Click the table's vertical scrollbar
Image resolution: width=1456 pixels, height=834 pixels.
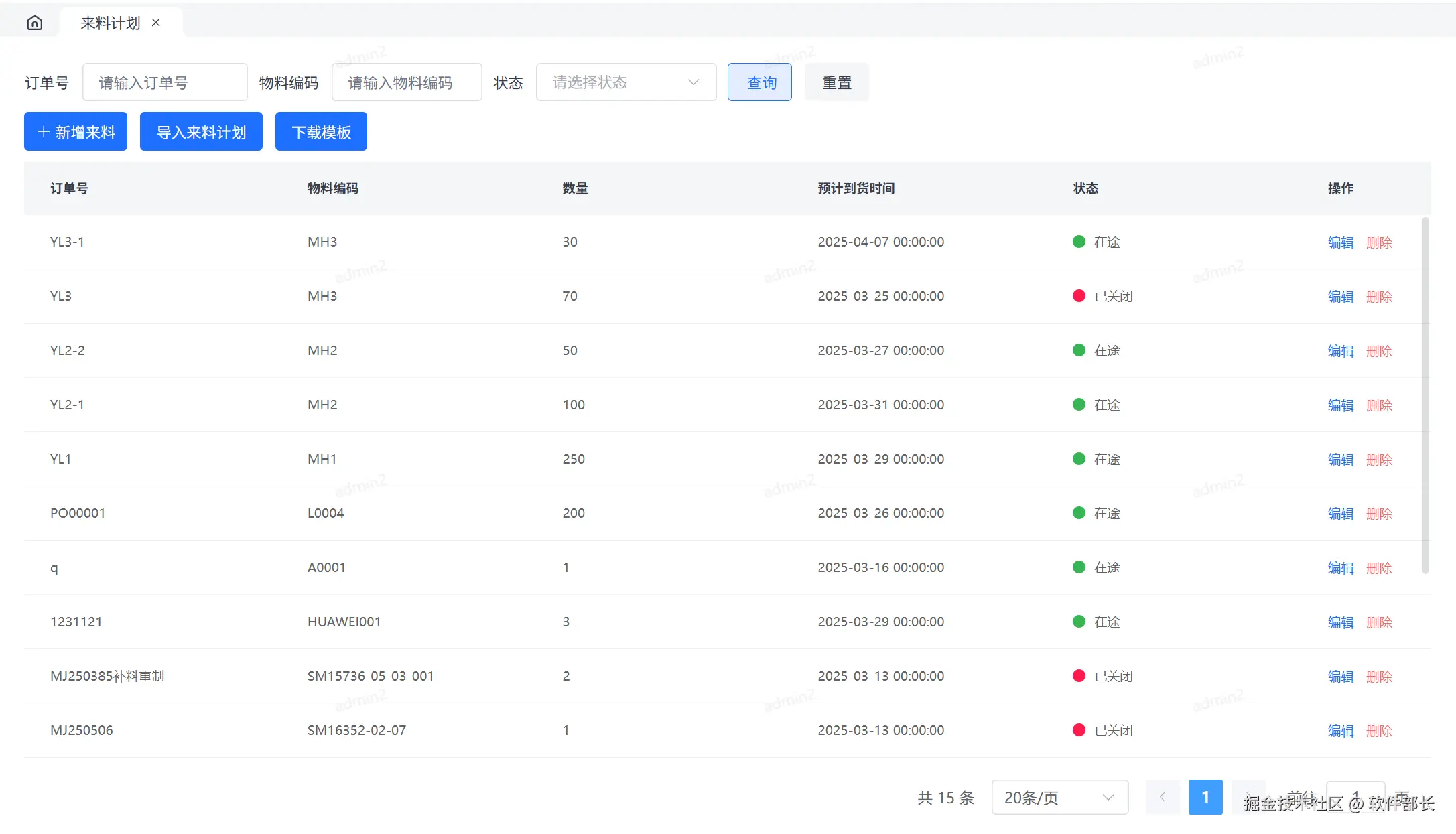coord(1425,395)
